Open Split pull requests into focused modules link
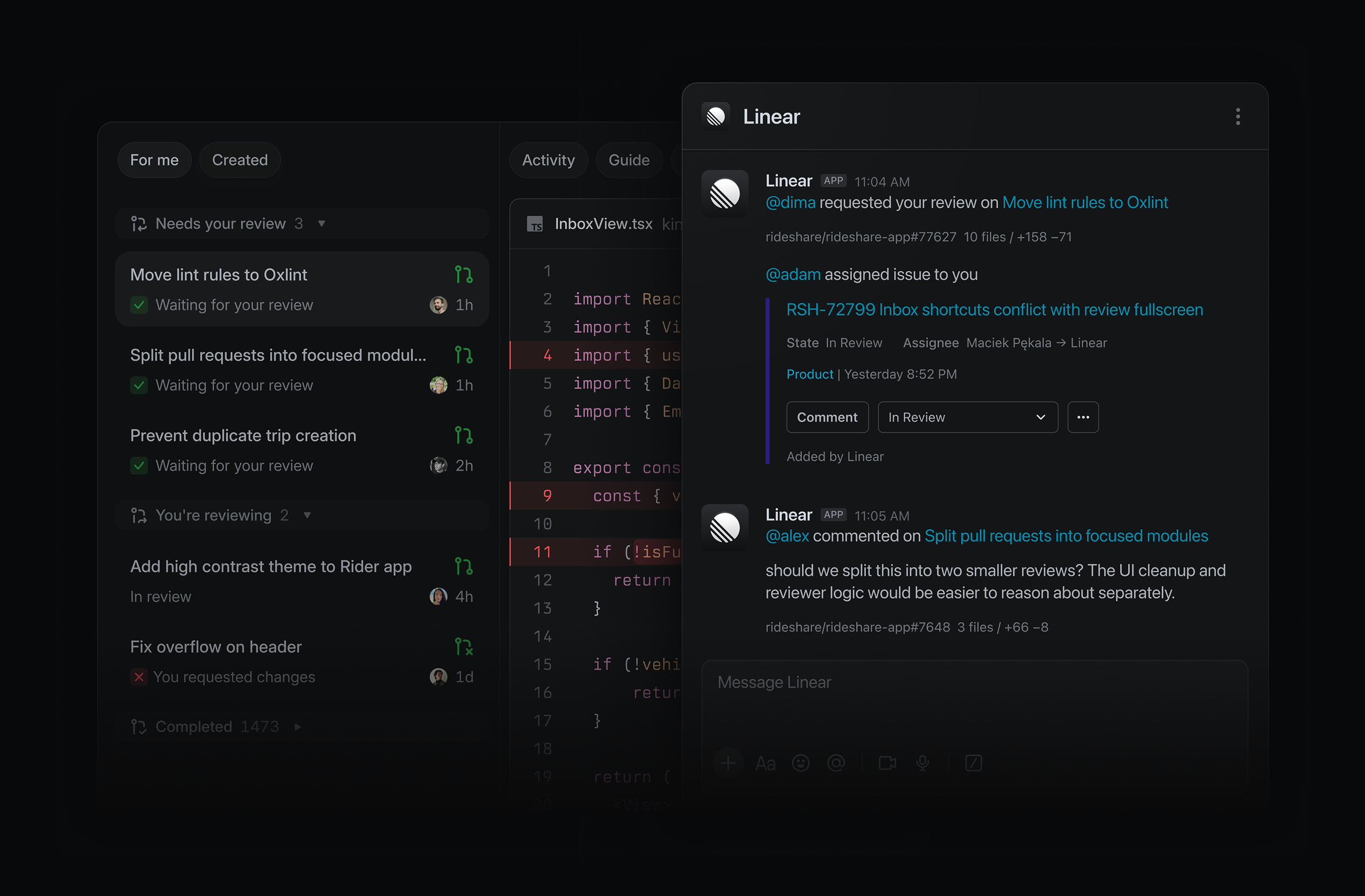The image size is (1365, 896). coord(1066,536)
